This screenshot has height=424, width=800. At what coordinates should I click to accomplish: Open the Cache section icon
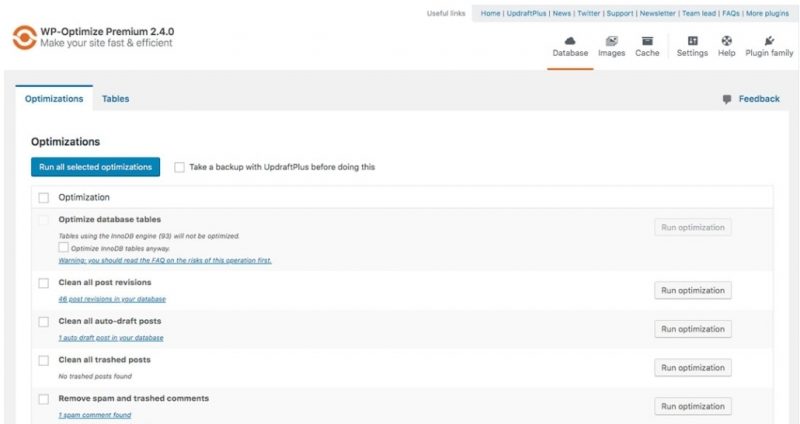coord(647,41)
